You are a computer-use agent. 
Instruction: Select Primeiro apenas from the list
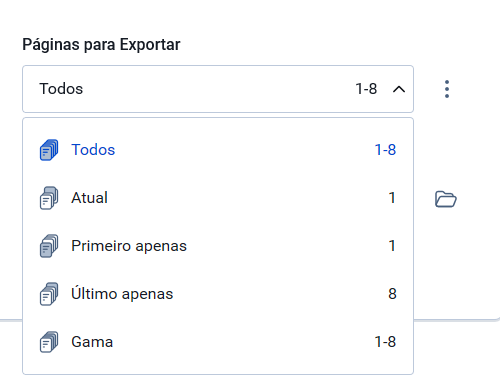click(218, 246)
